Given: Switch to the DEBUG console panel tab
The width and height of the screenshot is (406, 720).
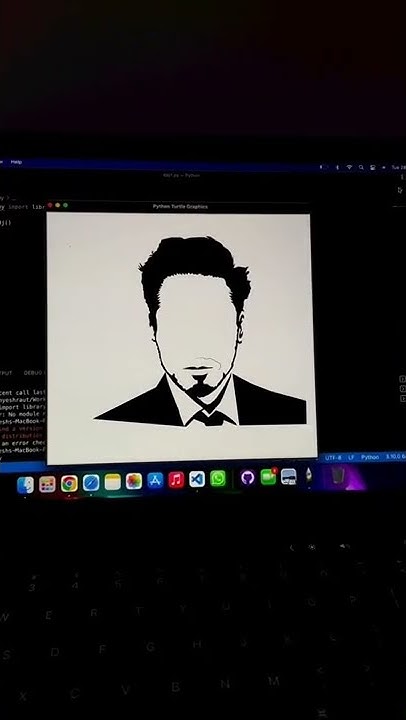Looking at the screenshot, I should 34,373.
